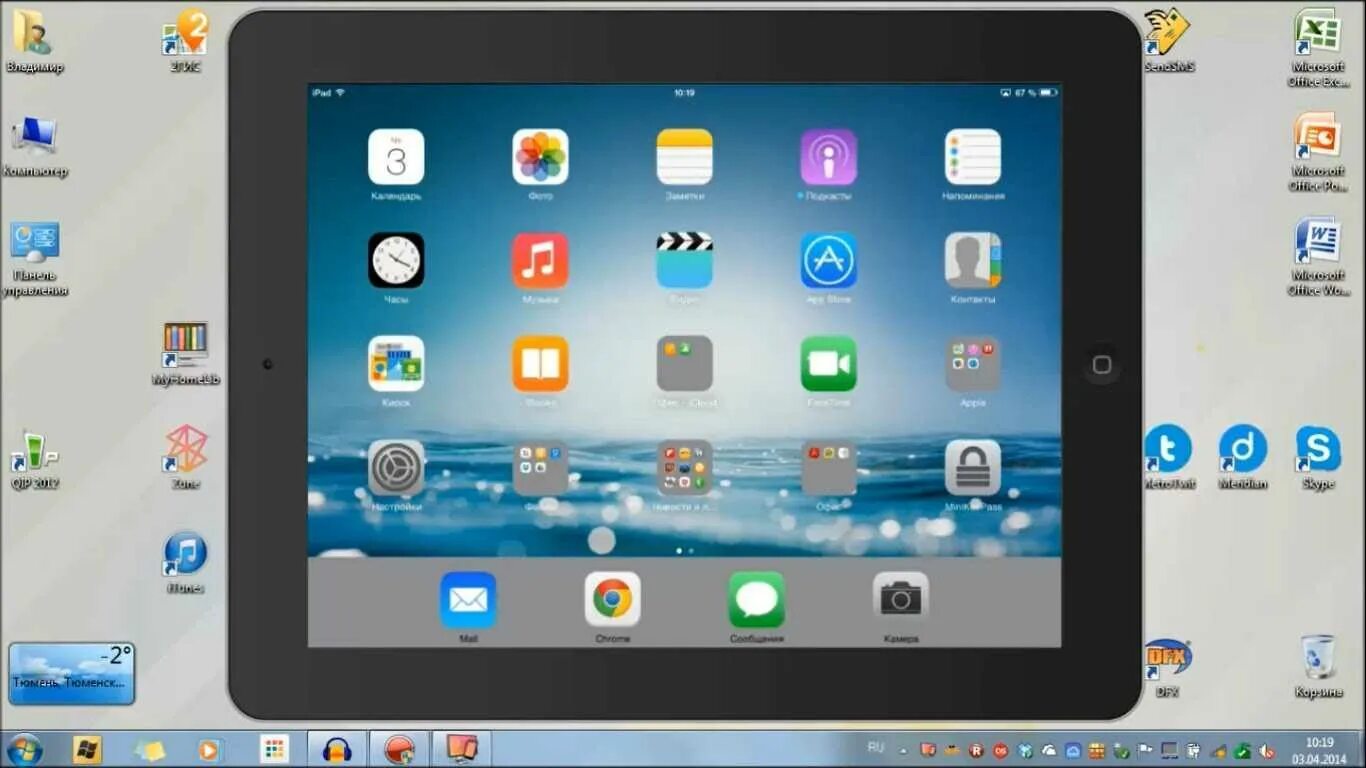
Task: Launch the red Музыка app
Action: tap(540, 260)
